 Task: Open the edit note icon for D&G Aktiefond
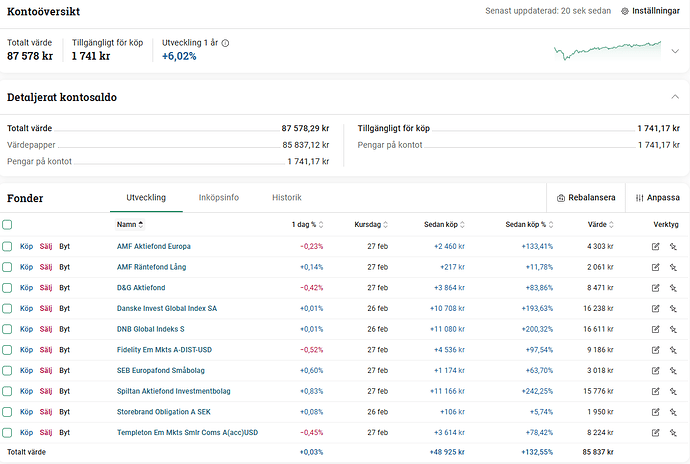pos(655,288)
